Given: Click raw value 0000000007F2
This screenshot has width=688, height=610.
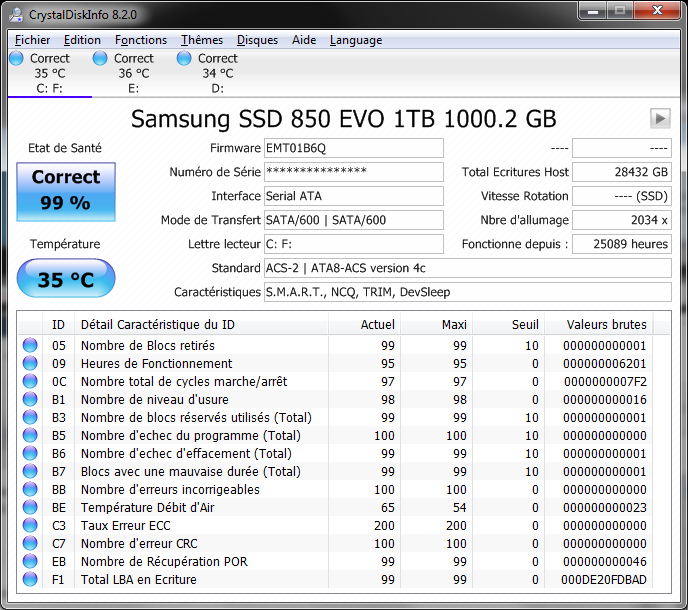Looking at the screenshot, I should point(605,381).
